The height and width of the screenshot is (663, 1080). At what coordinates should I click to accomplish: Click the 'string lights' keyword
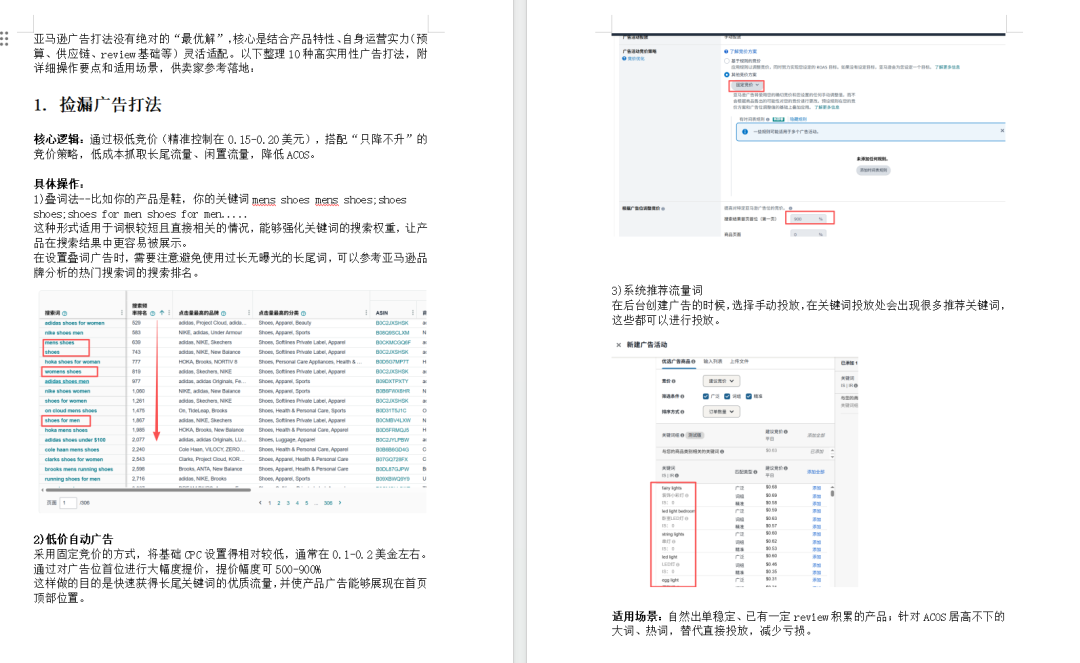tap(673, 534)
